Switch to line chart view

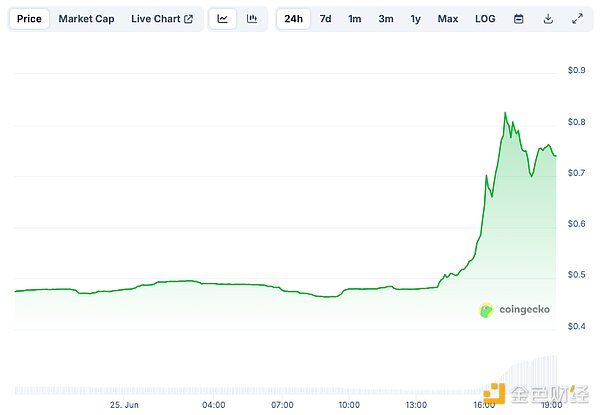222,19
